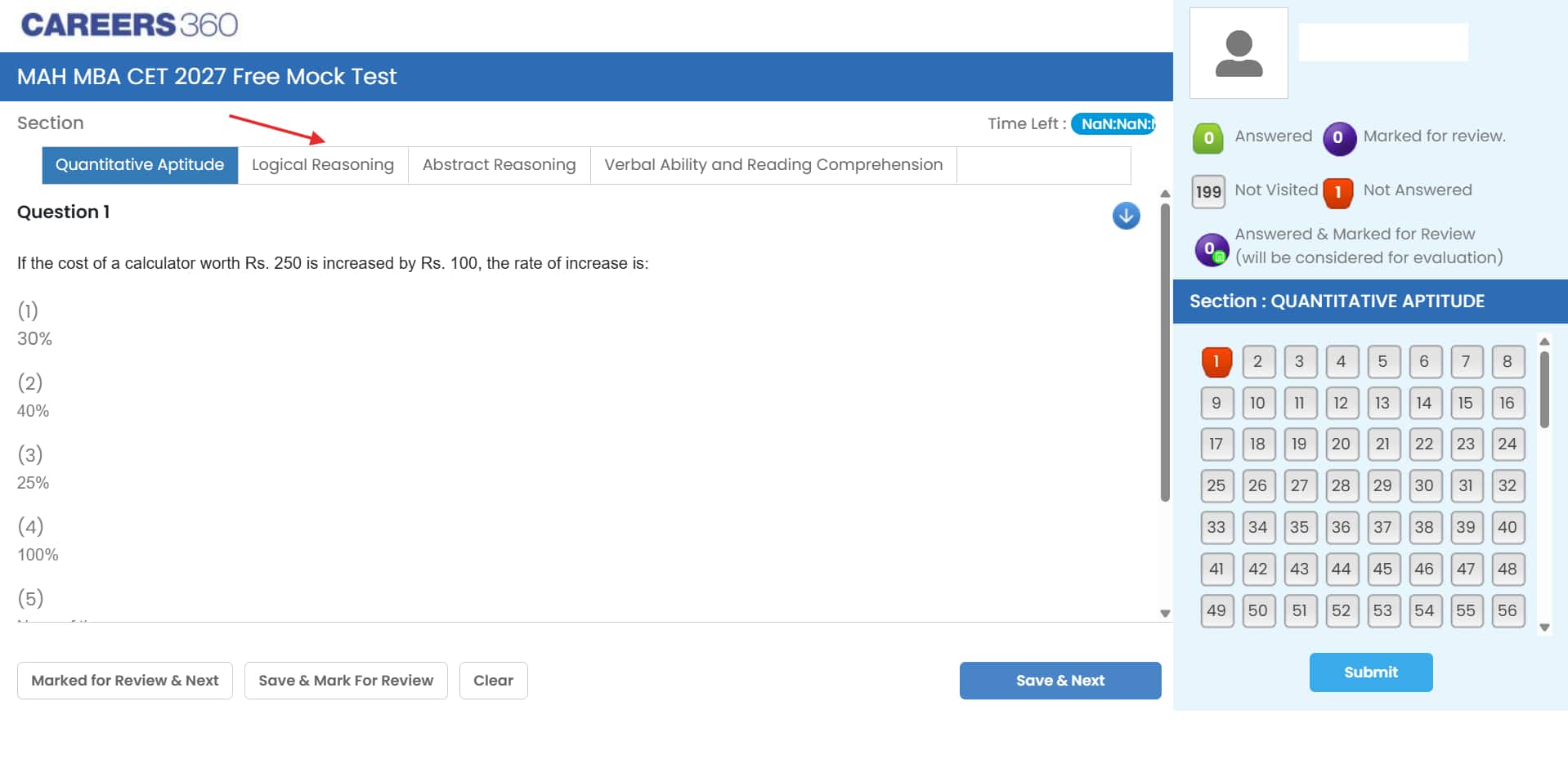Click the question pane scroll-up arrow
Screen dimensions: 1568x764
(x=1165, y=194)
